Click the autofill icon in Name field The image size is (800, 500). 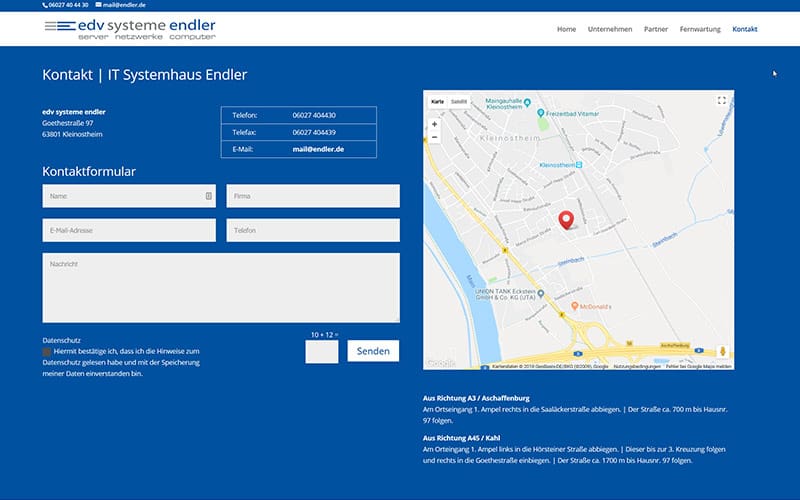[209, 196]
